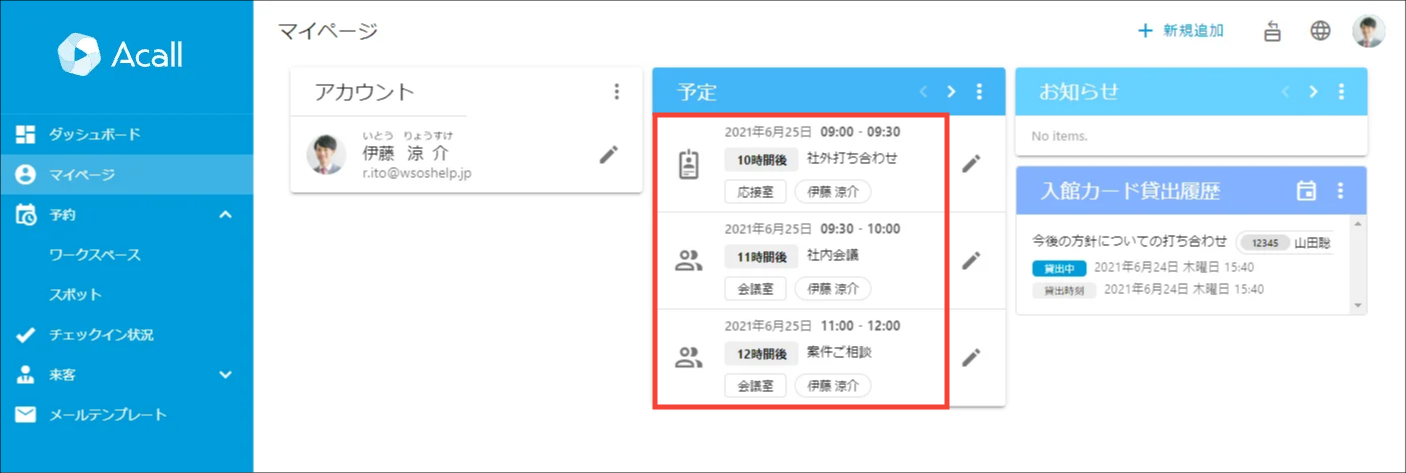Click the 12345 card number chip
This screenshot has height=473, width=1406.
1263,242
